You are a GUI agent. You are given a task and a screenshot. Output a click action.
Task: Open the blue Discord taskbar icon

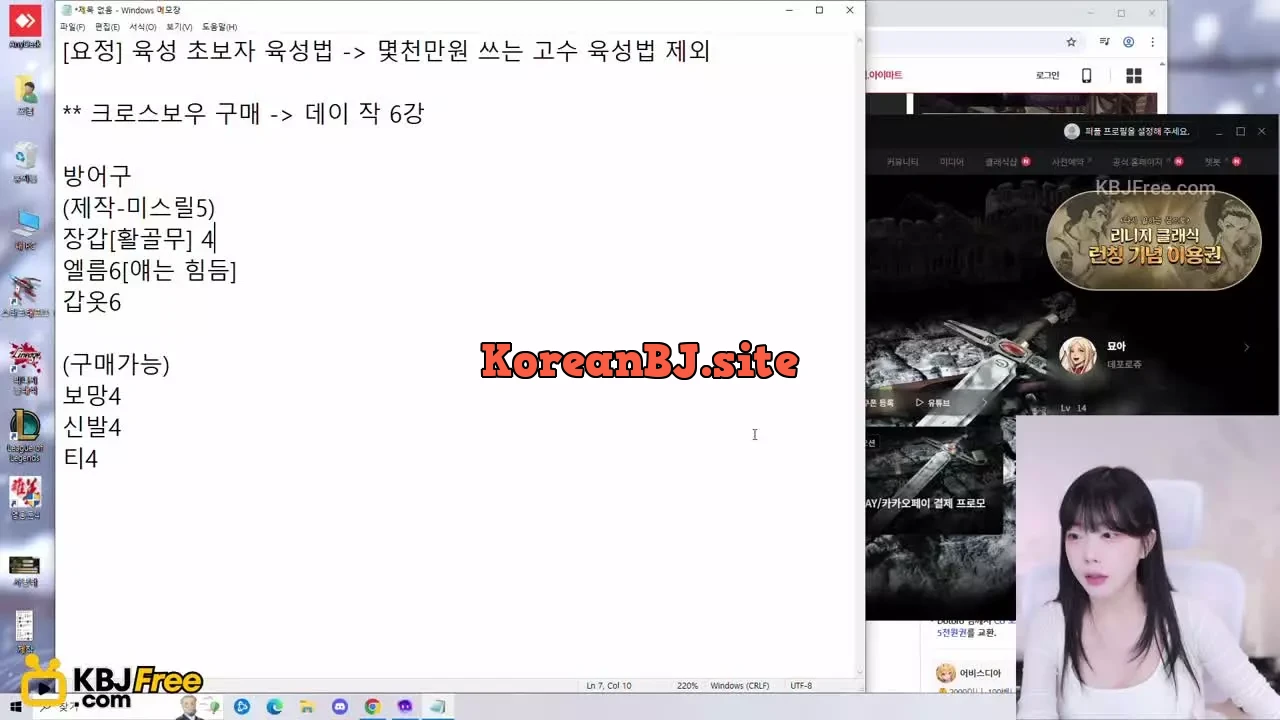[339, 707]
